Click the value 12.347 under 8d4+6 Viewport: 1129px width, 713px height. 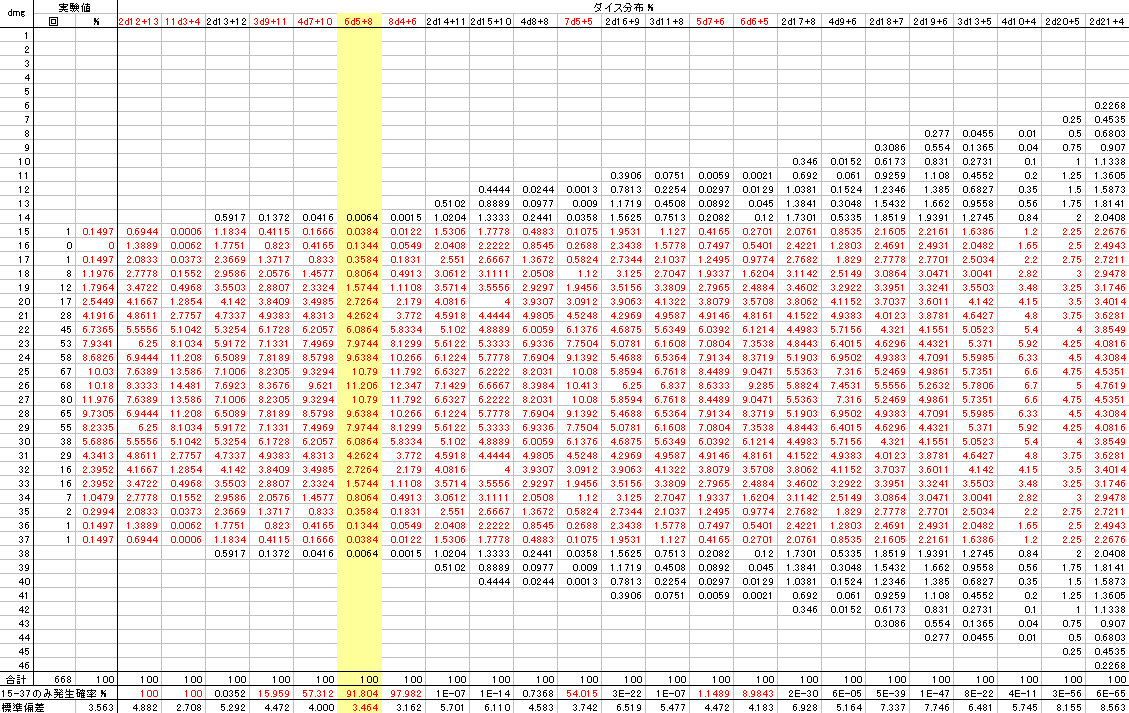pos(402,385)
